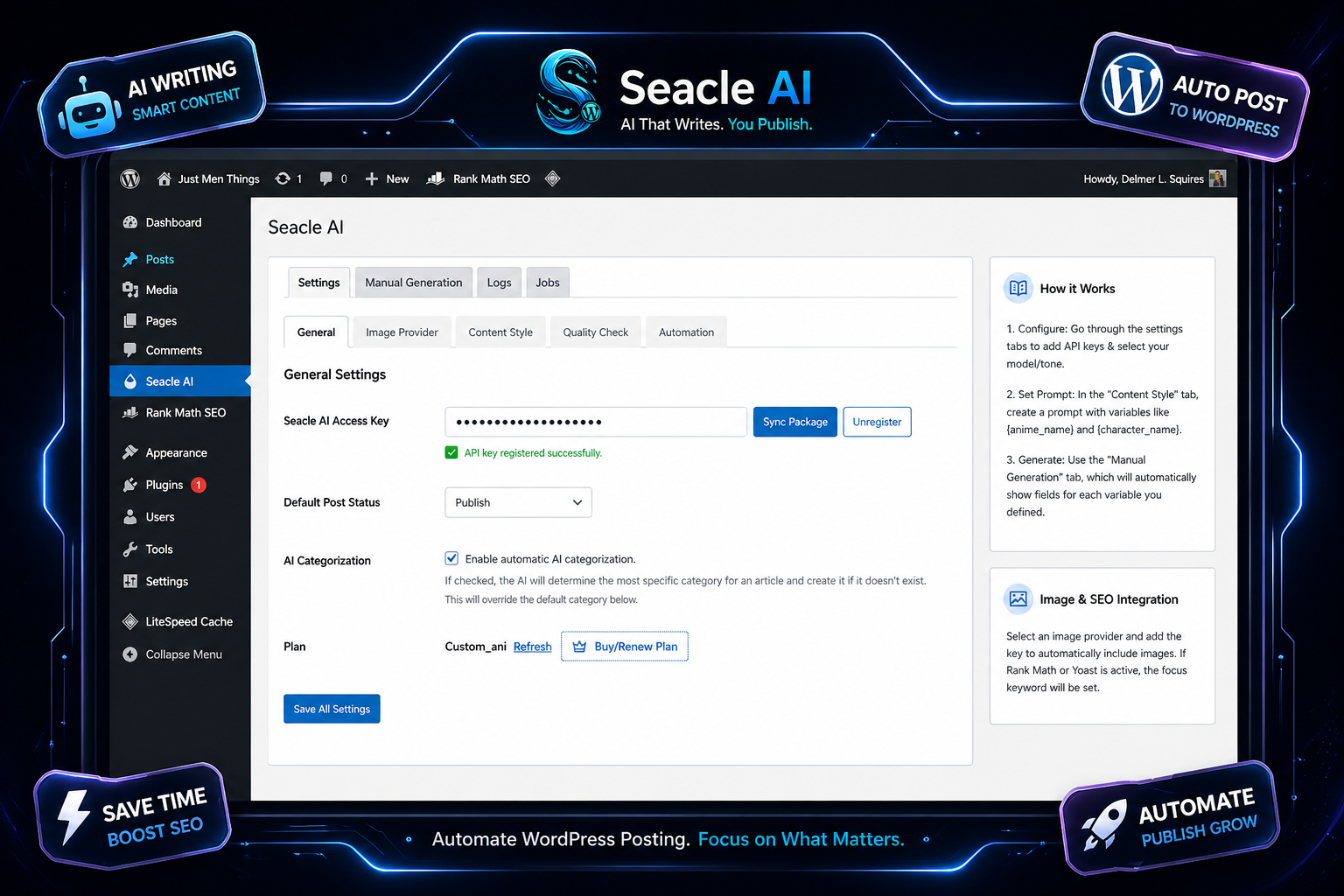Click the Seacle AI Access Key field
Screen dimensions: 1344x896
[x=595, y=422]
